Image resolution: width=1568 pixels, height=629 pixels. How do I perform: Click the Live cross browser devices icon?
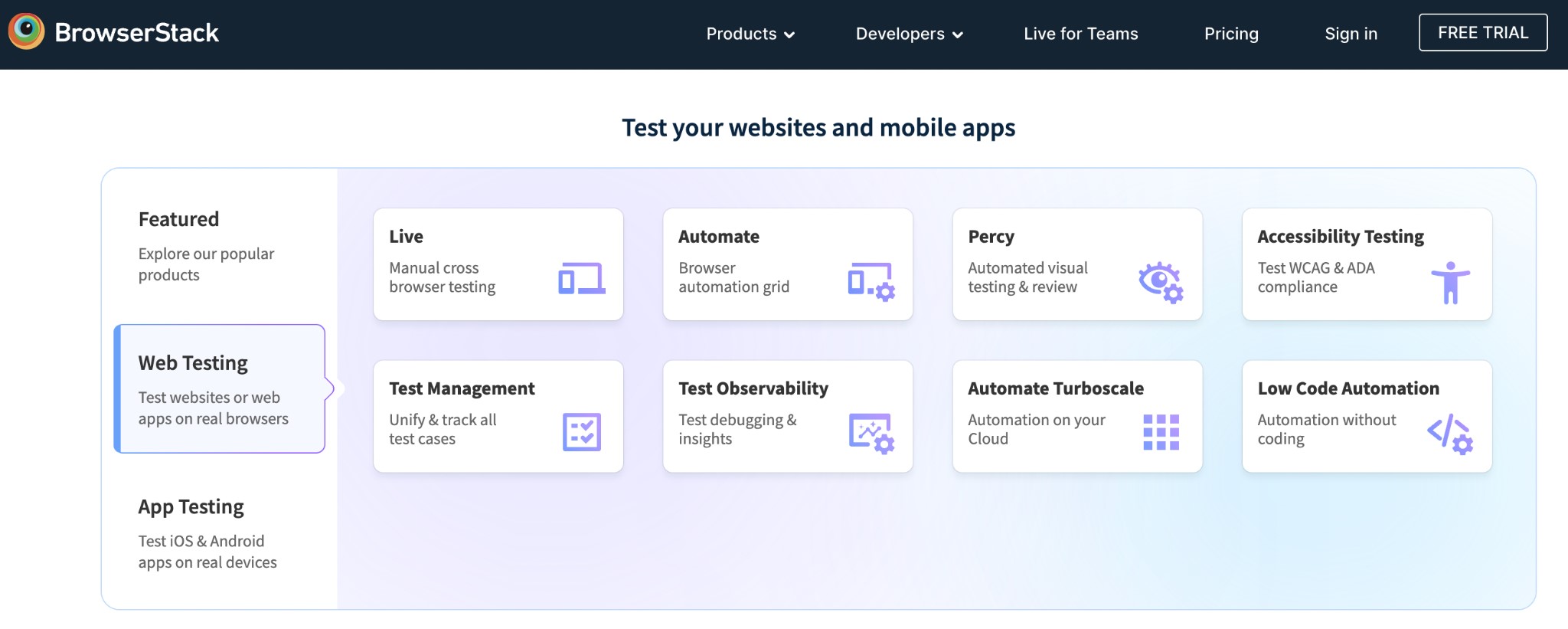(582, 279)
